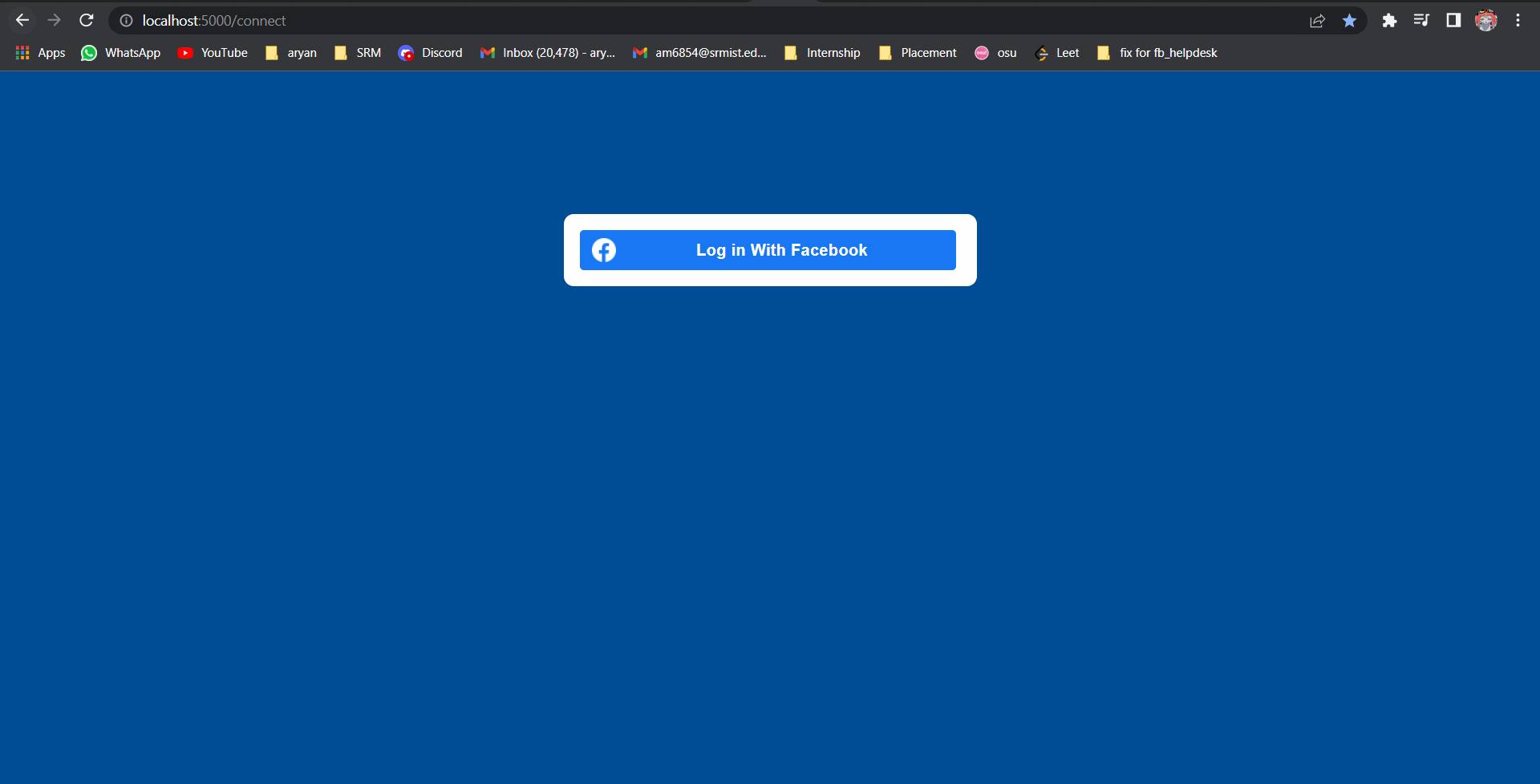Toggle the bookmark star for this page
The width and height of the screenshot is (1540, 784).
point(1349,20)
